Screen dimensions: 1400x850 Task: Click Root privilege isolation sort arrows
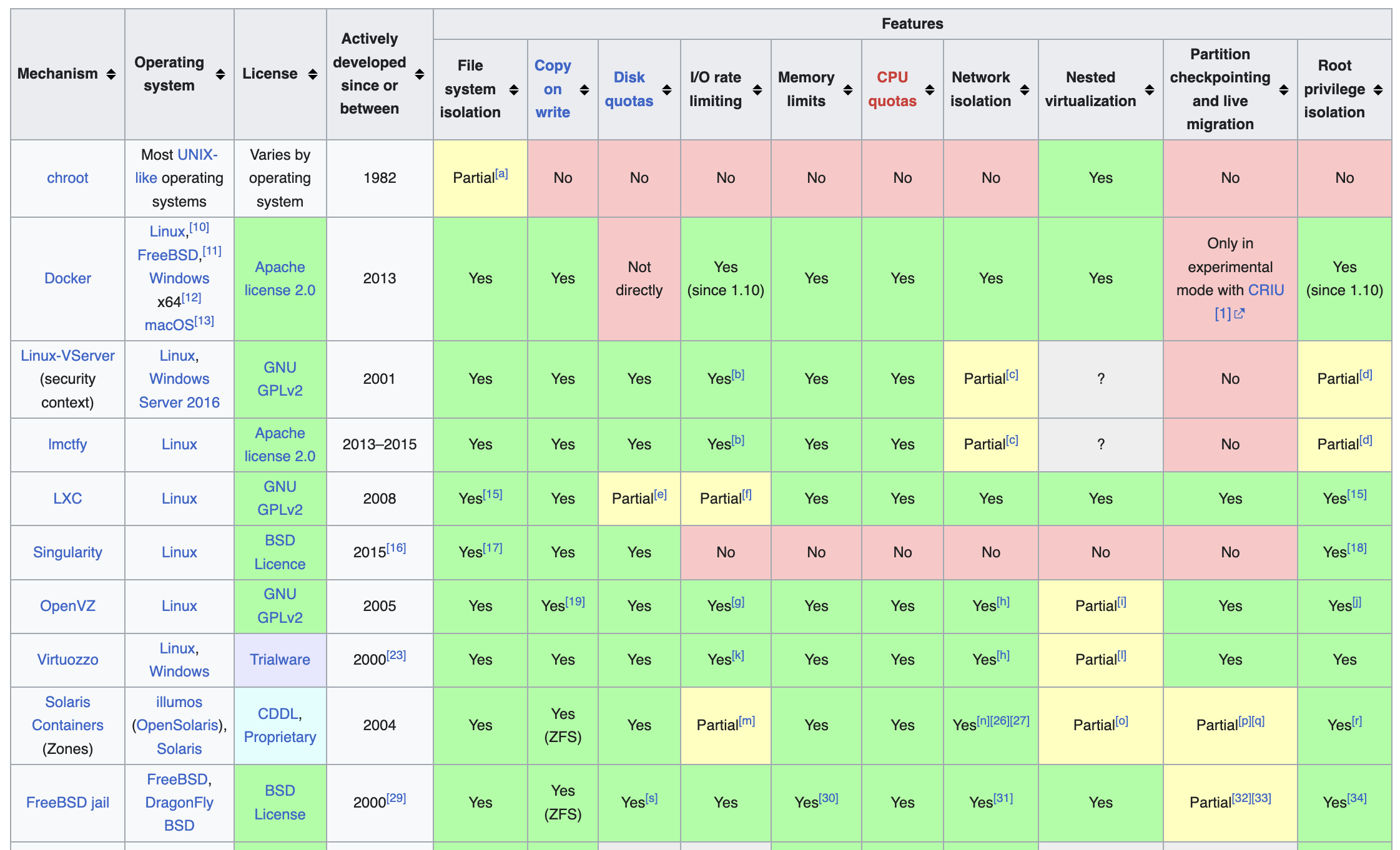tap(1378, 90)
